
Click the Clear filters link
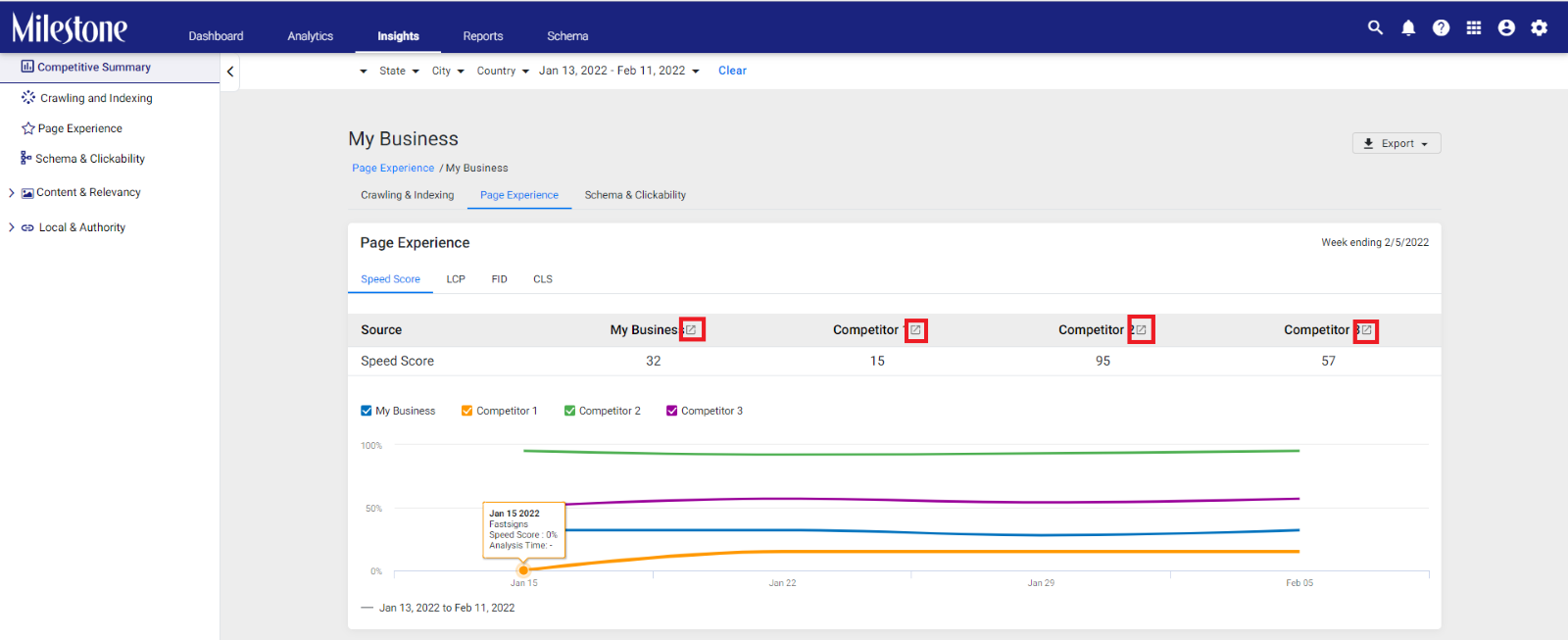732,71
